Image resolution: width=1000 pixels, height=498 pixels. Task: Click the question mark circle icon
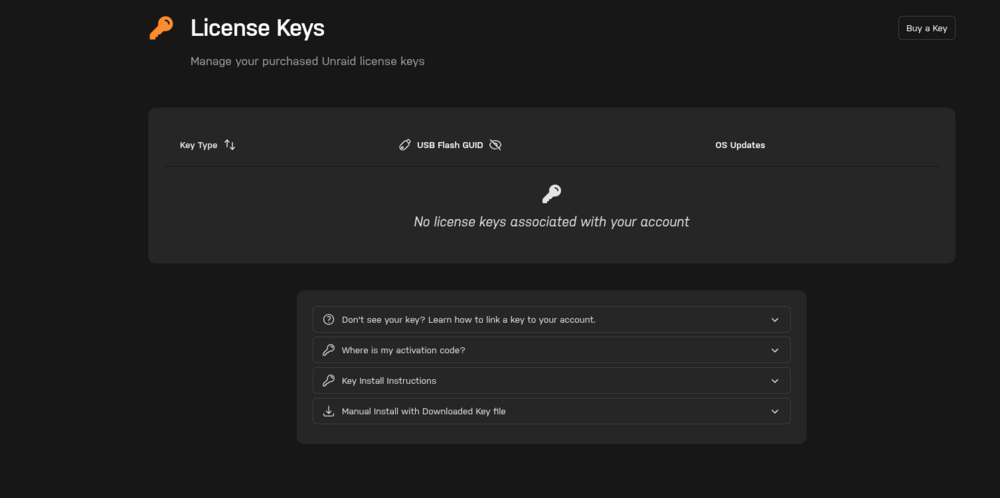coord(328,319)
